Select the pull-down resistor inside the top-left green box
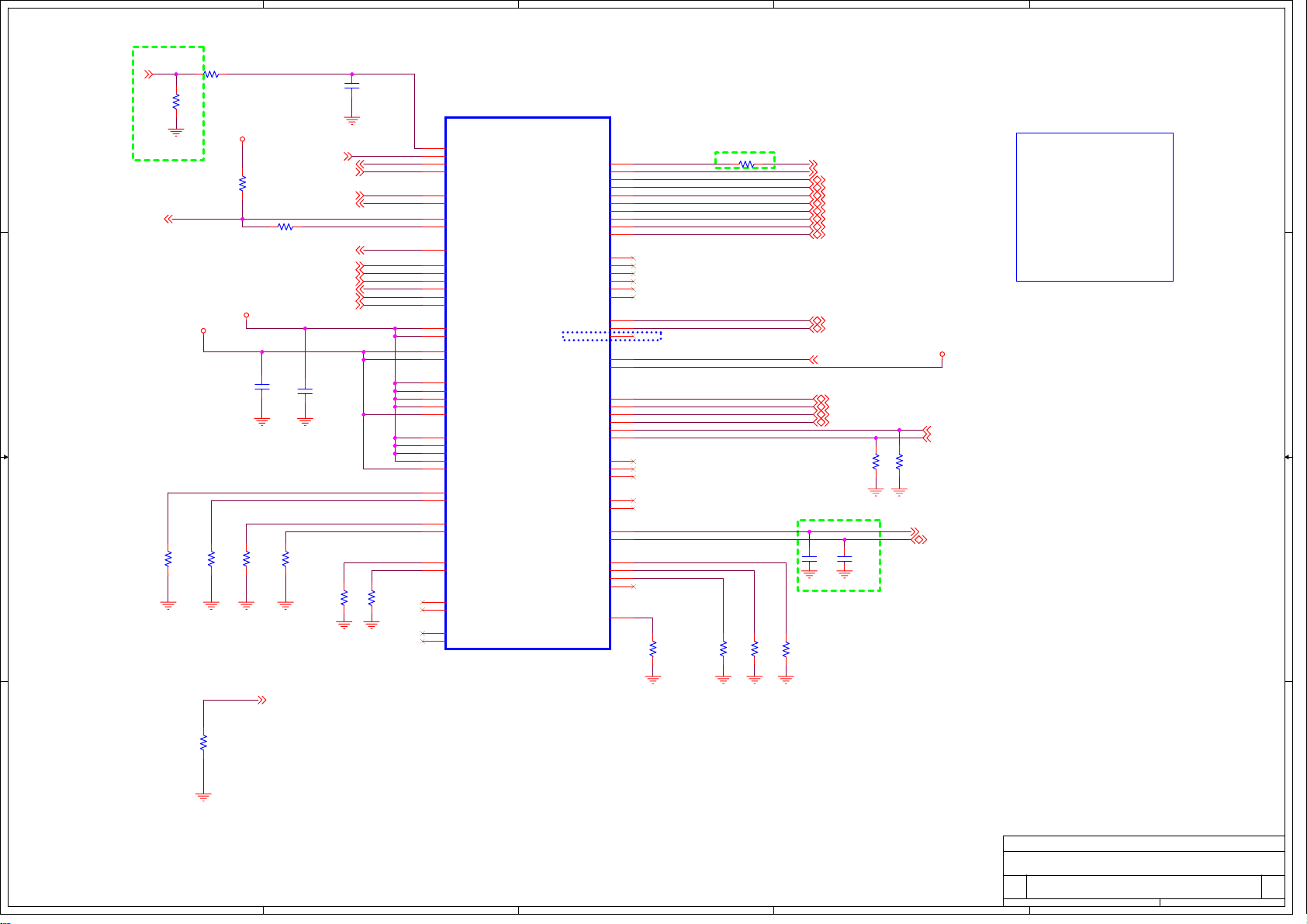This screenshot has width=1307, height=924. [x=176, y=102]
